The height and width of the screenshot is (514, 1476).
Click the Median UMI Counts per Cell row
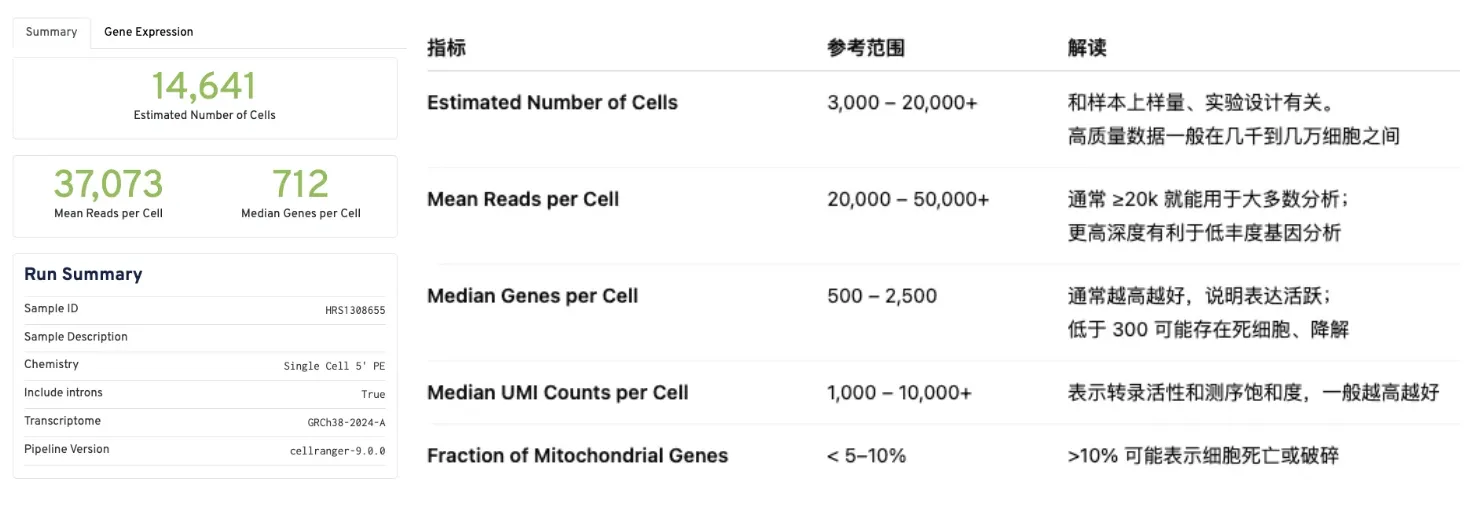557,393
